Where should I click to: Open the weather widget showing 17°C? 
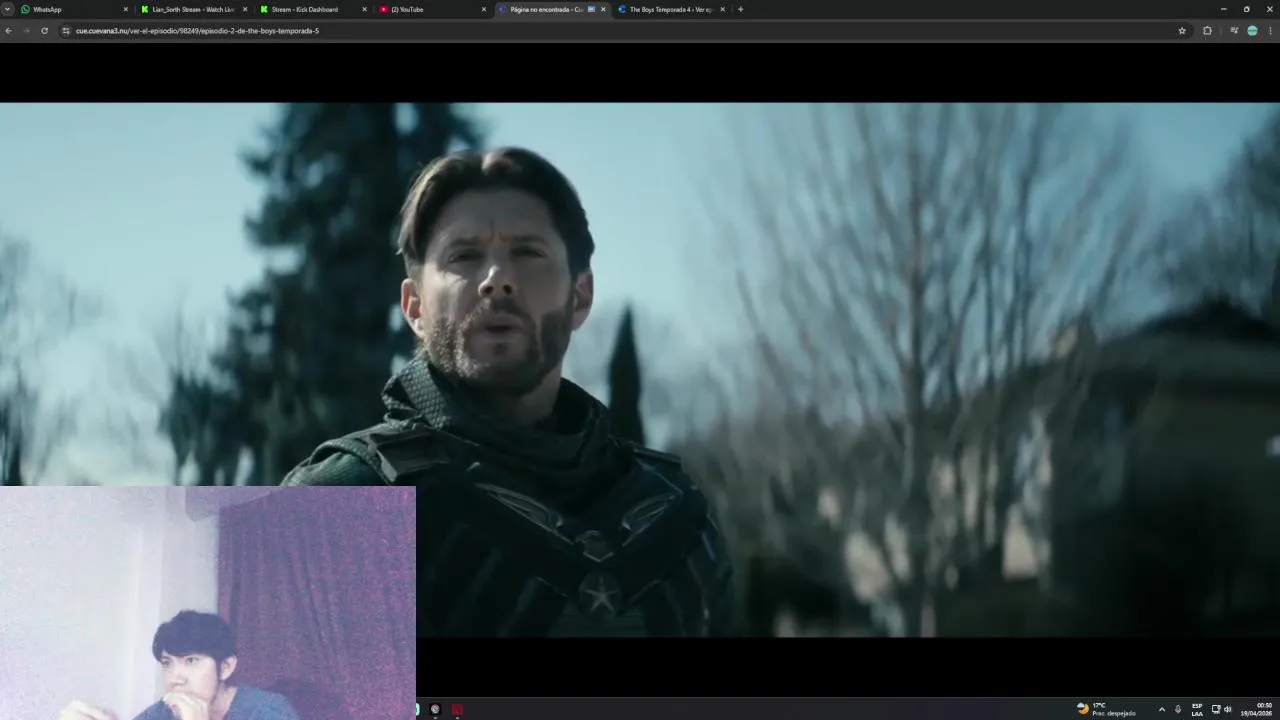point(1106,709)
